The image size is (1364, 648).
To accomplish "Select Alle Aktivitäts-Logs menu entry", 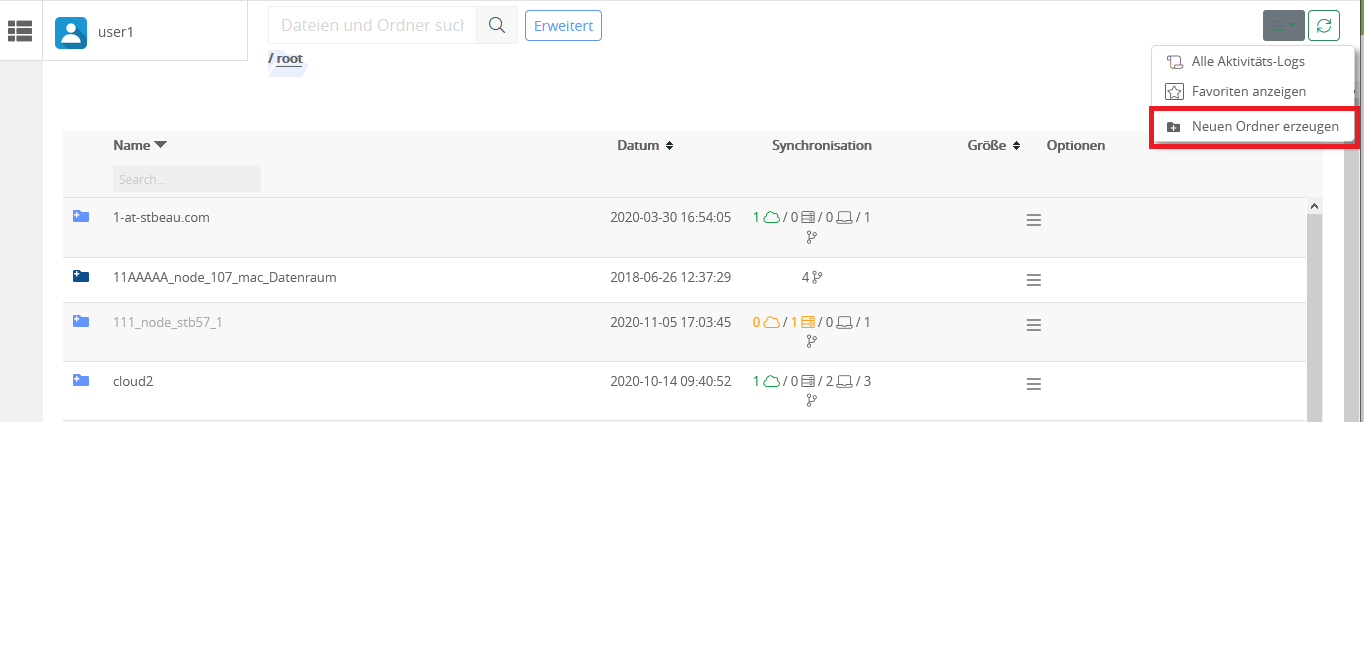I will (x=1248, y=61).
